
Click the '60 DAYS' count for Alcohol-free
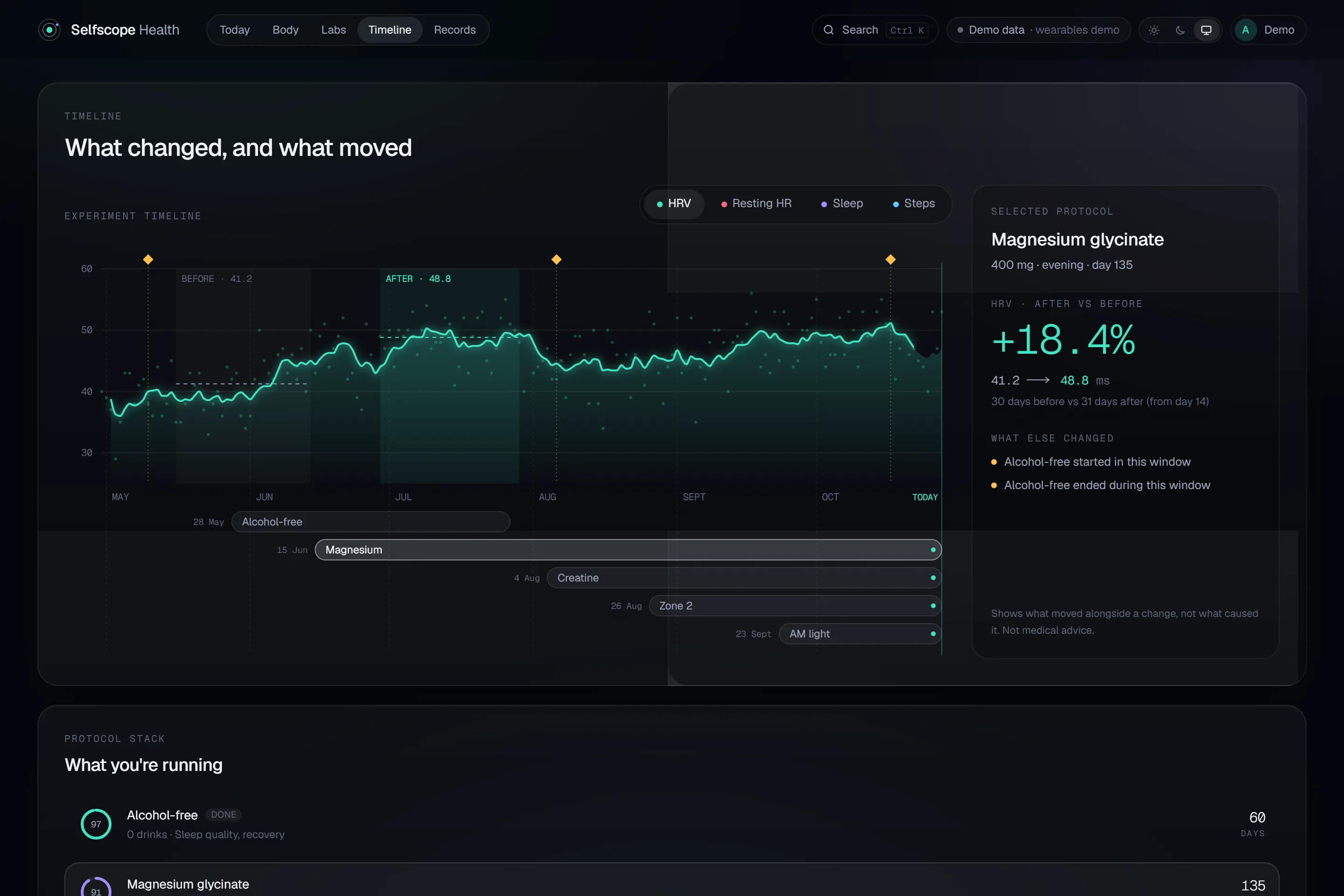[1253, 824]
